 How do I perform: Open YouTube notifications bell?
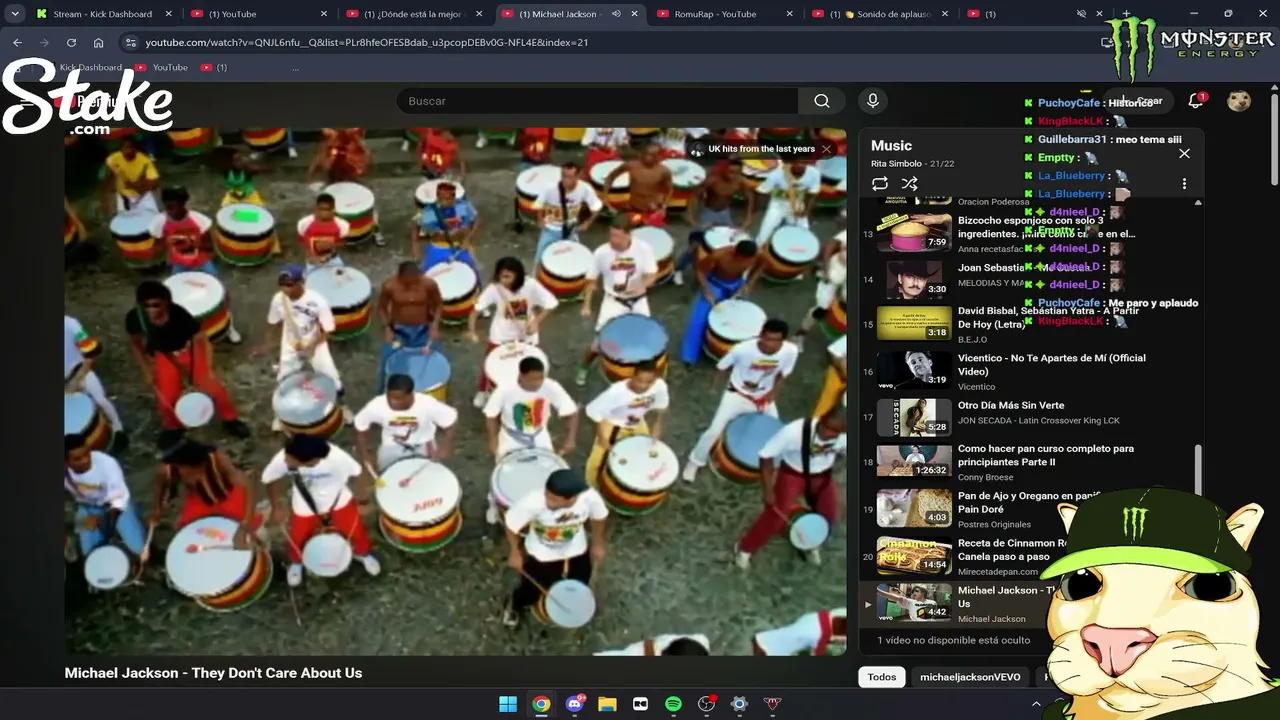point(1196,101)
